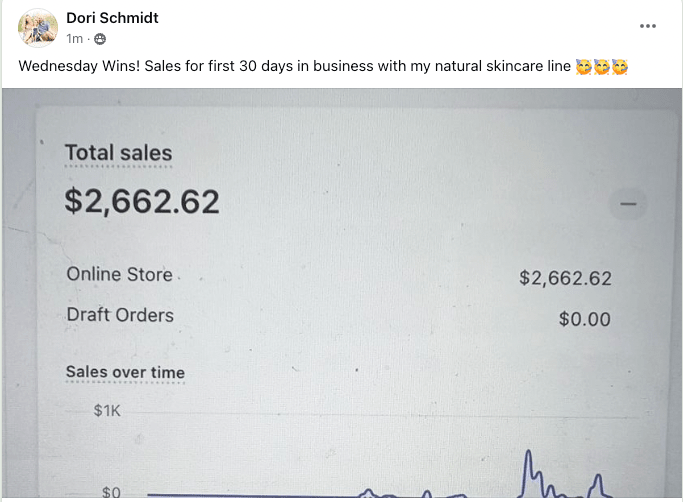Screen dimensions: 683x502
Task: Click the first party-face emoji in post
Action: (x=584, y=67)
